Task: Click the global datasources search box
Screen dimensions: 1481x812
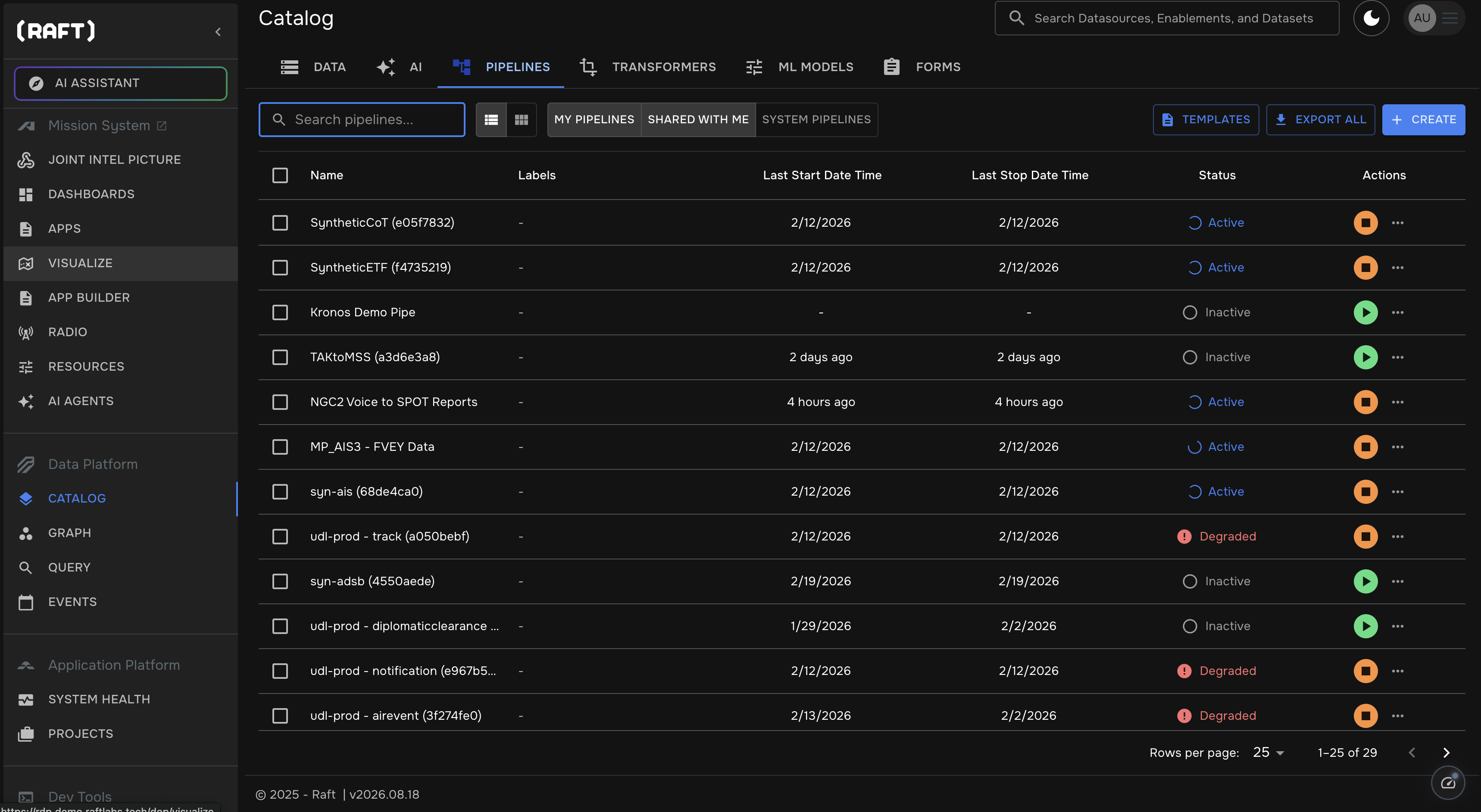Action: pyautogui.click(x=1167, y=19)
